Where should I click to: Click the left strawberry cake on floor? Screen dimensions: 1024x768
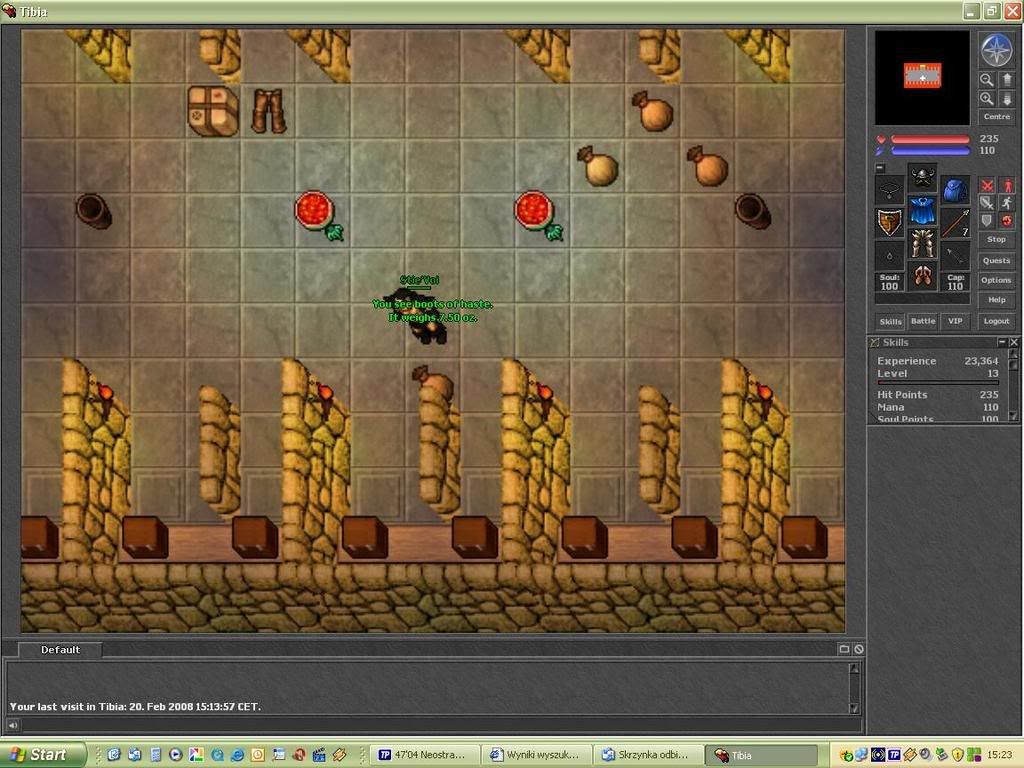(x=318, y=215)
